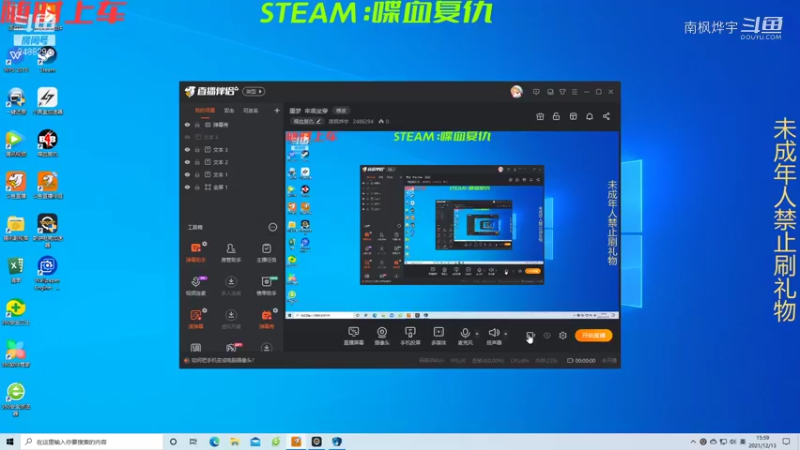The width and height of the screenshot is (800, 450).
Task: Add a camera source (摄像头)
Action: [382, 336]
